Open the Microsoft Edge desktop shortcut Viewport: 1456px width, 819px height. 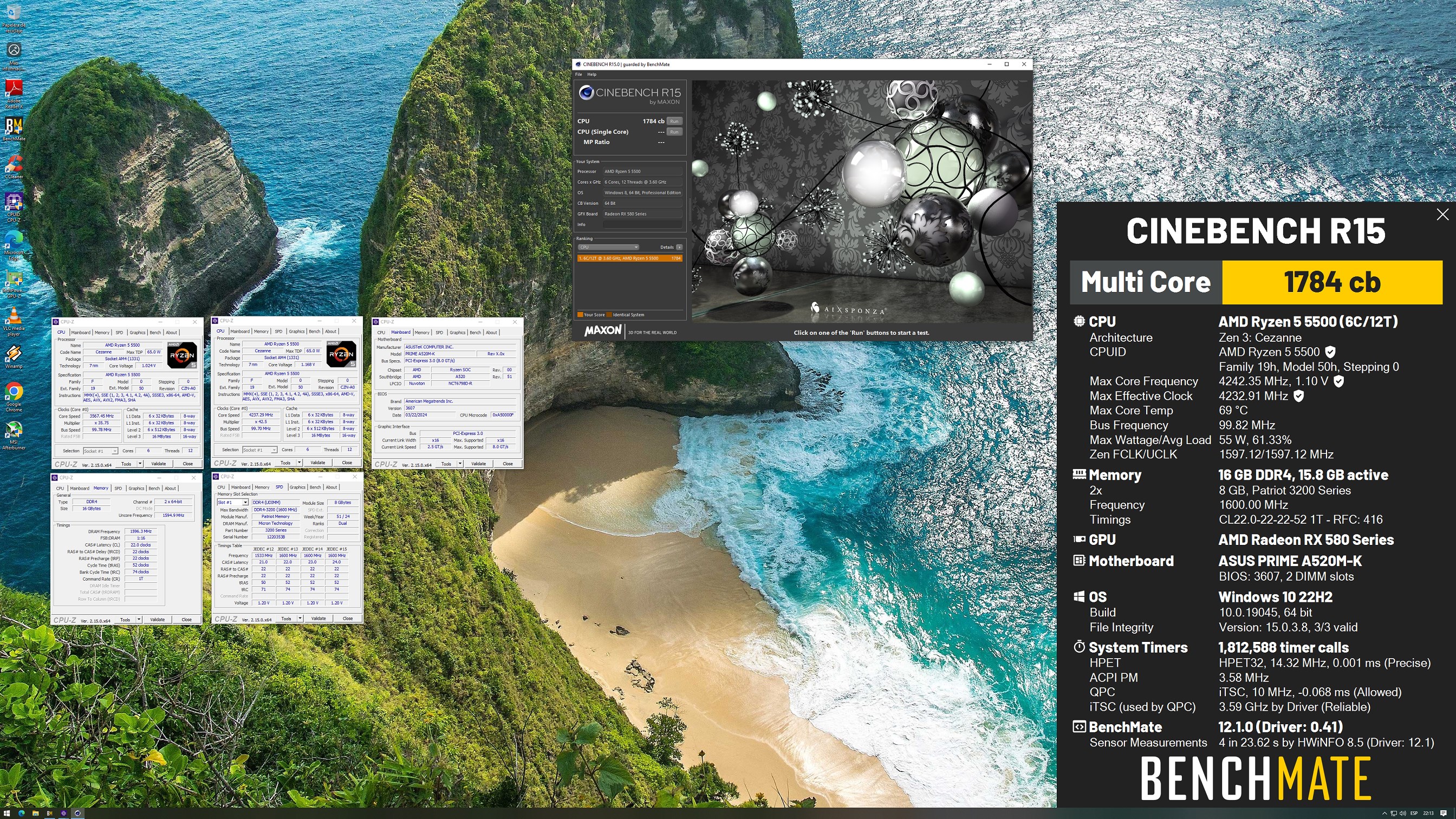point(14,245)
